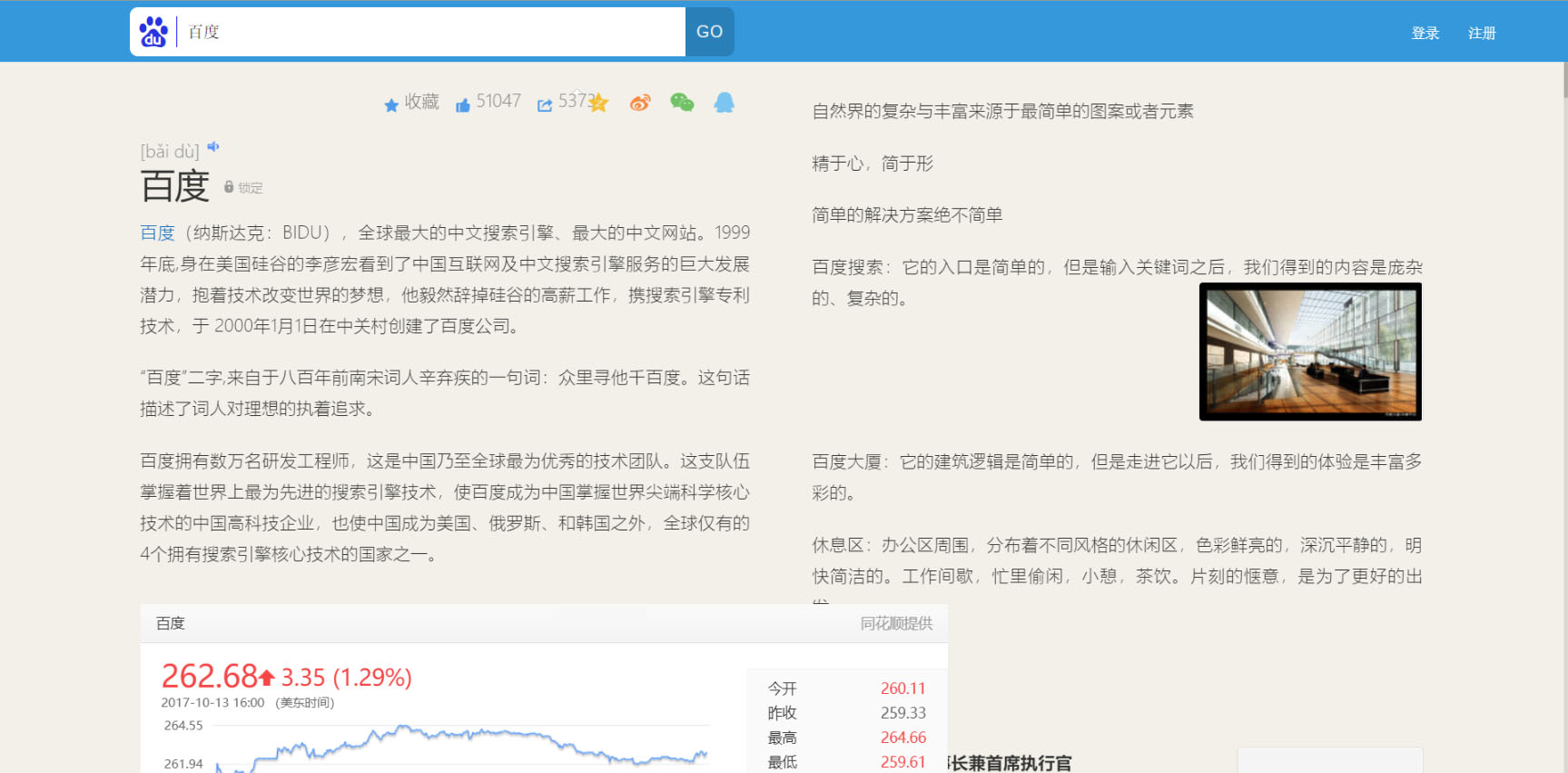Image resolution: width=1568 pixels, height=773 pixels.
Task: Click the change value 3.35 (1.29%)
Action: [346, 678]
